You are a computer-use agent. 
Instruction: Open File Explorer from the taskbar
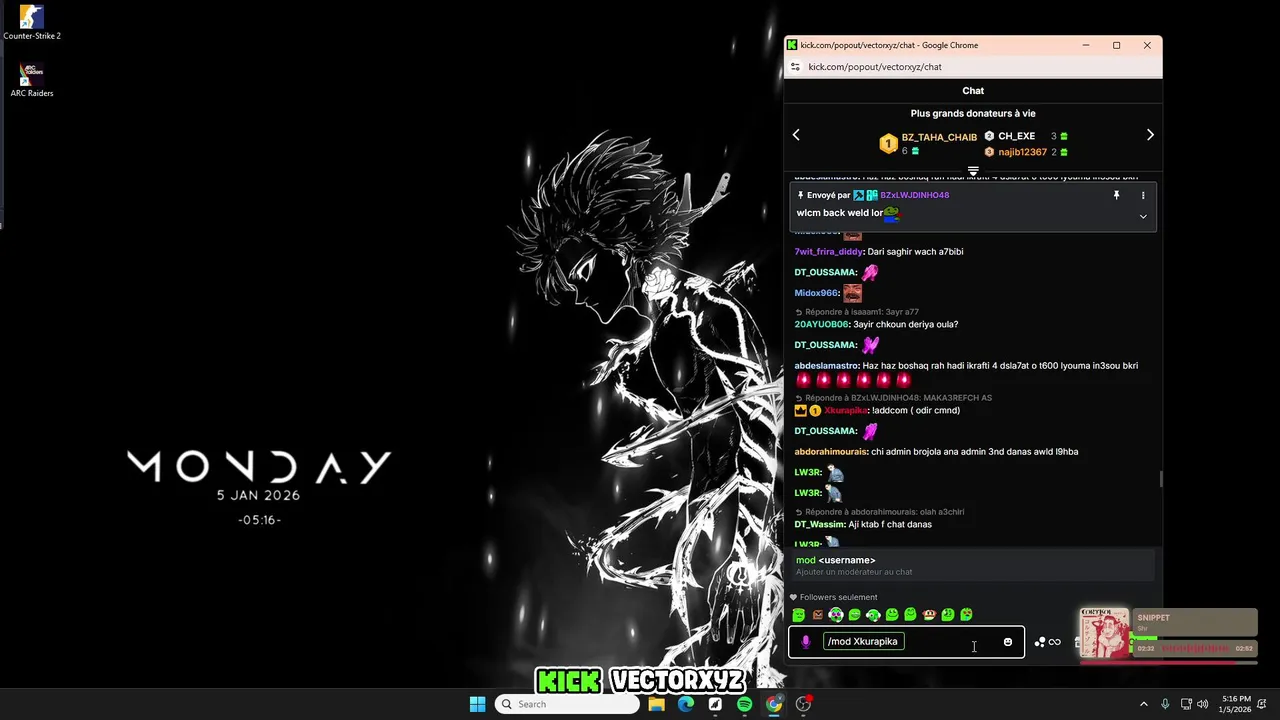tap(656, 704)
